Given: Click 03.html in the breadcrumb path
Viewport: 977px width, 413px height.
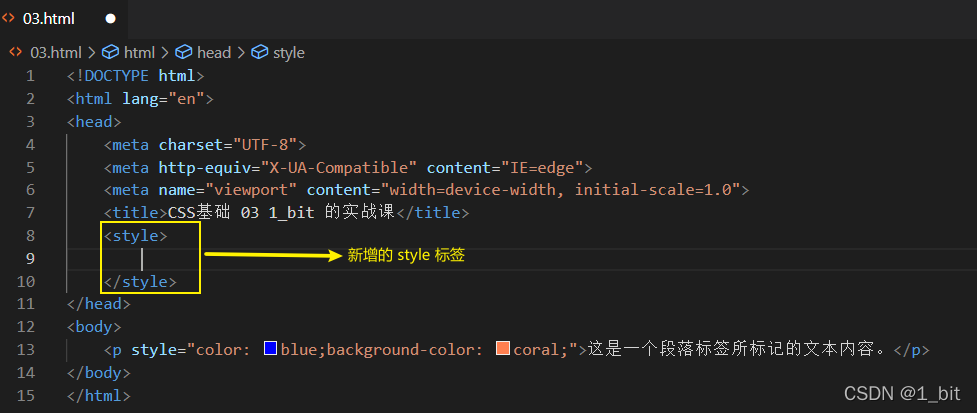Looking at the screenshot, I should click(x=56, y=53).
